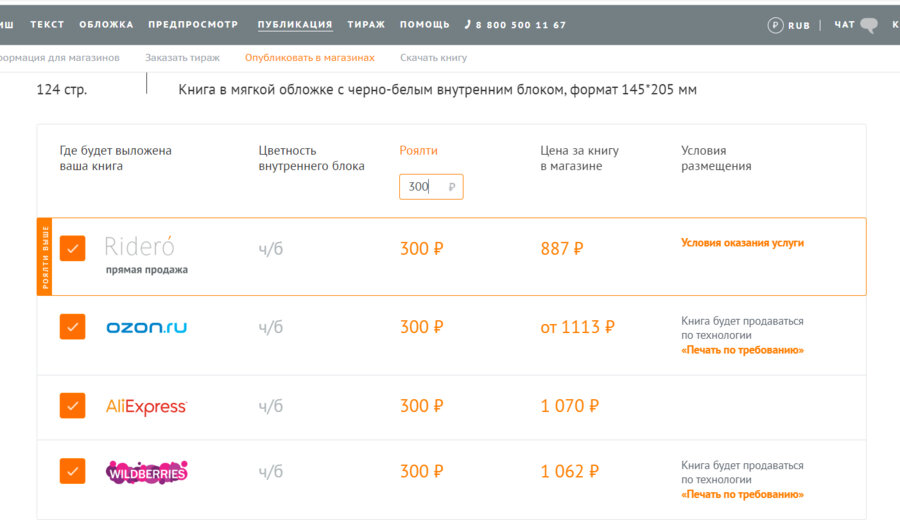Click the РОЯЛТИ ВЫШЕ vertical badge
Image resolution: width=900 pixels, height=532 pixels.
45,257
